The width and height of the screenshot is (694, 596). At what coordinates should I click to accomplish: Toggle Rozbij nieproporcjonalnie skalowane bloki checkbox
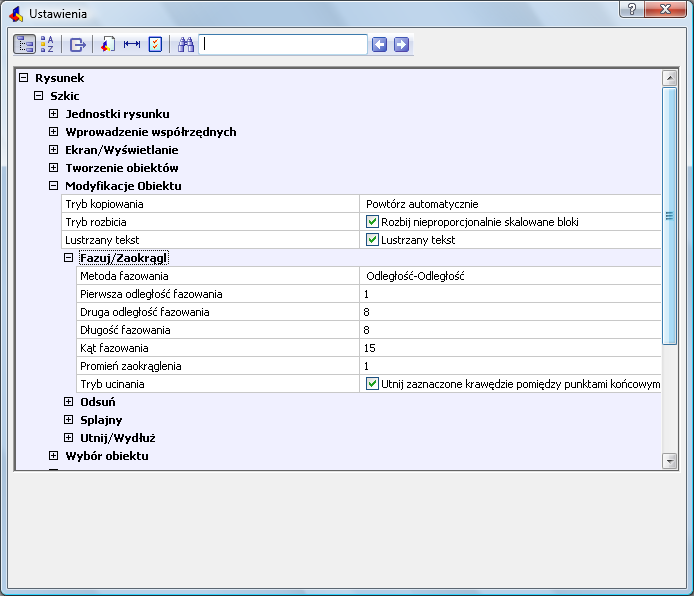[x=372, y=222]
